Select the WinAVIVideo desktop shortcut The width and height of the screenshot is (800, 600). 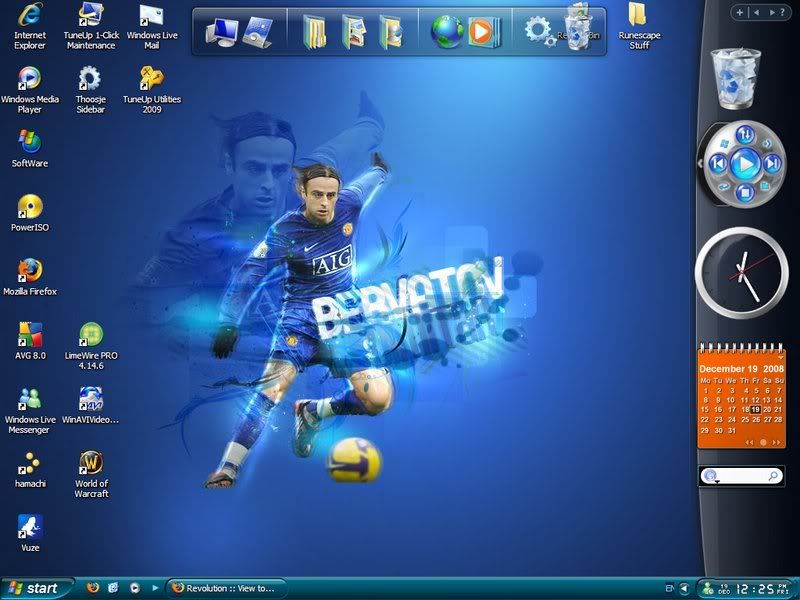(90, 405)
